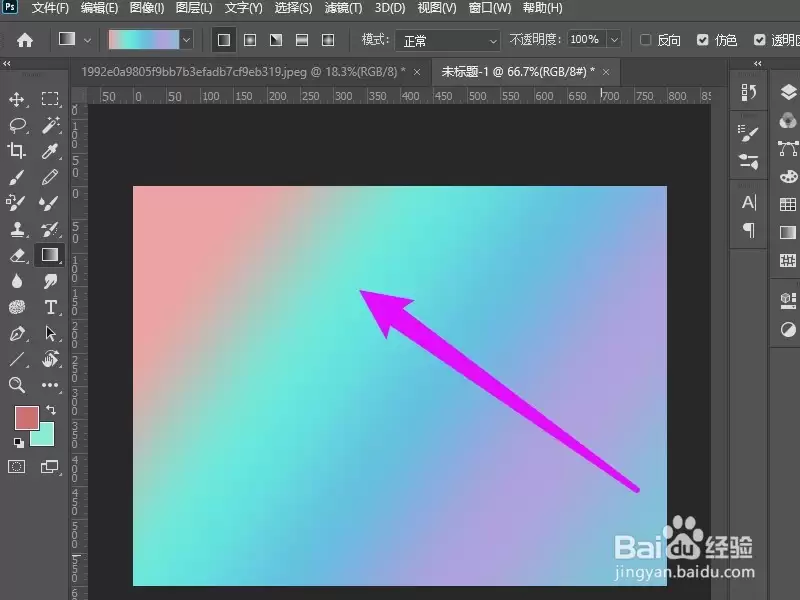Select the Eyedropper tool
800x600 pixels.
point(50,151)
